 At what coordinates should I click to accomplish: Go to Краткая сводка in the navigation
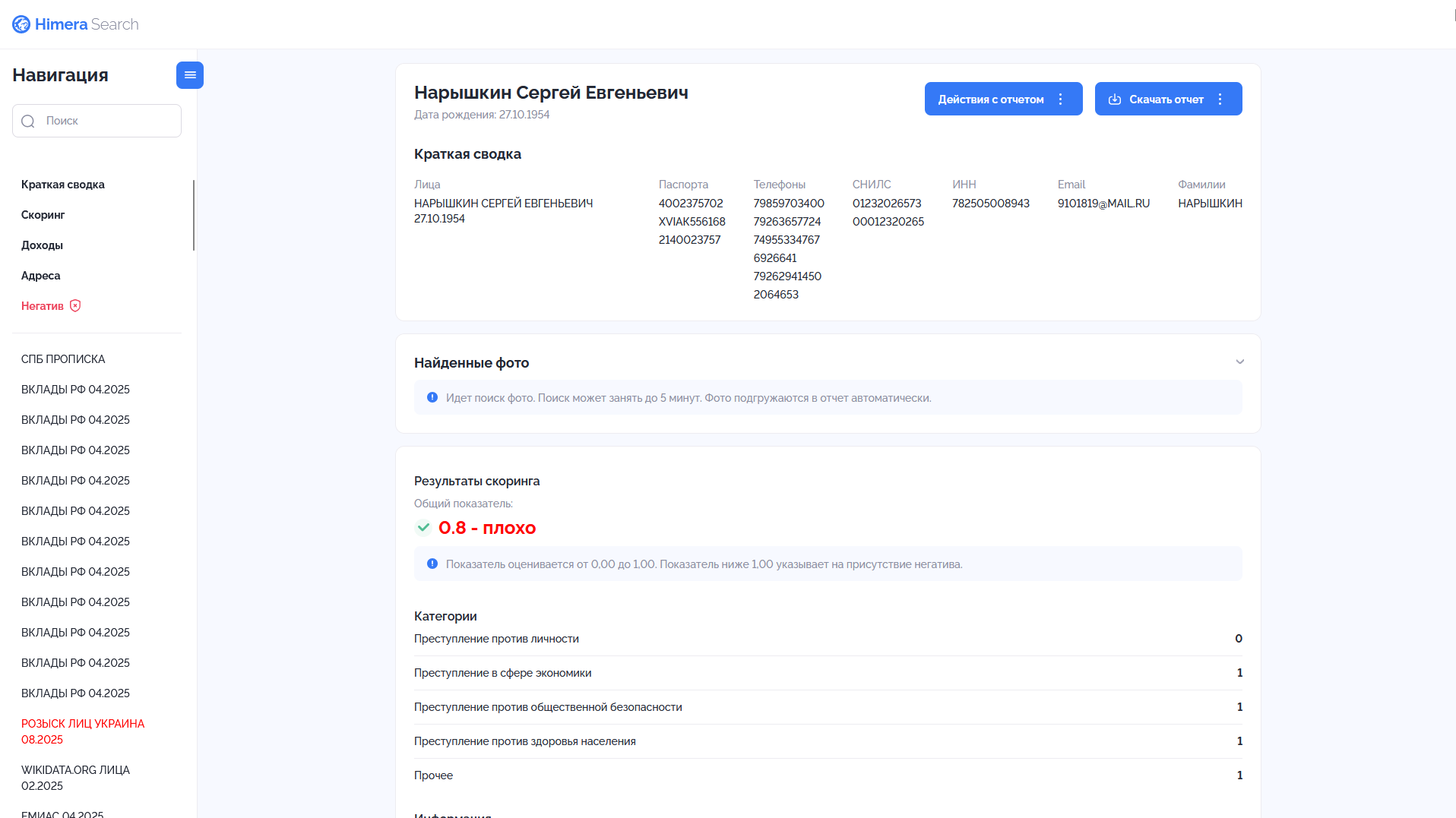63,185
